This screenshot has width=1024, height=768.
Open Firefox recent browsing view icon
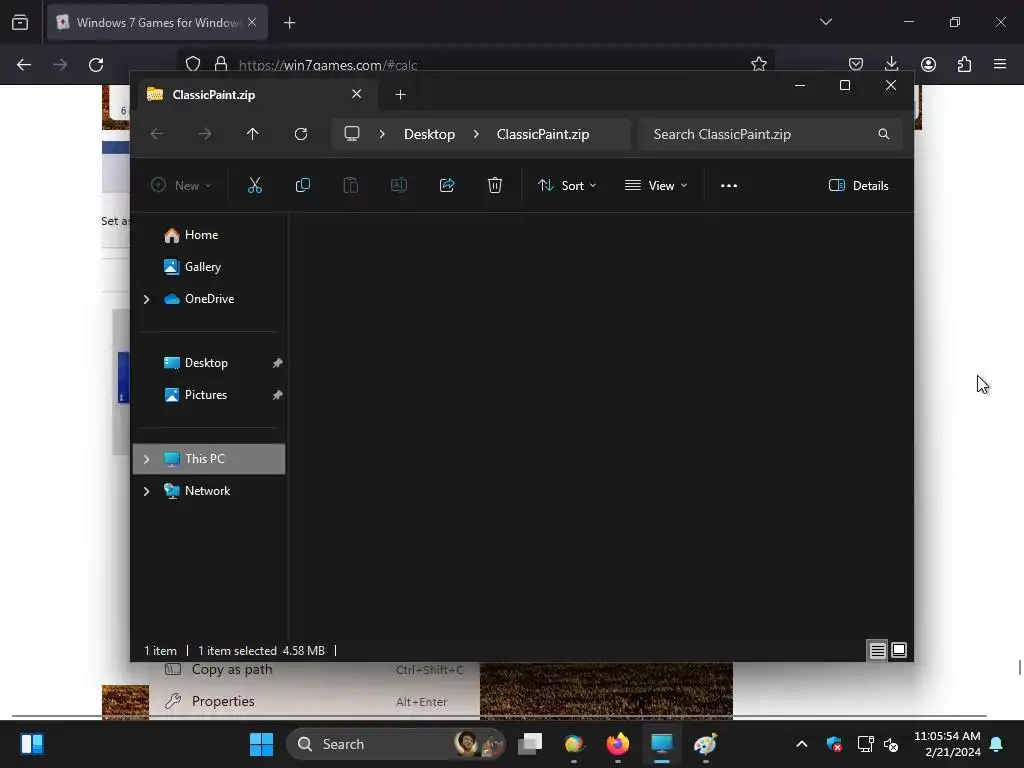tap(20, 23)
